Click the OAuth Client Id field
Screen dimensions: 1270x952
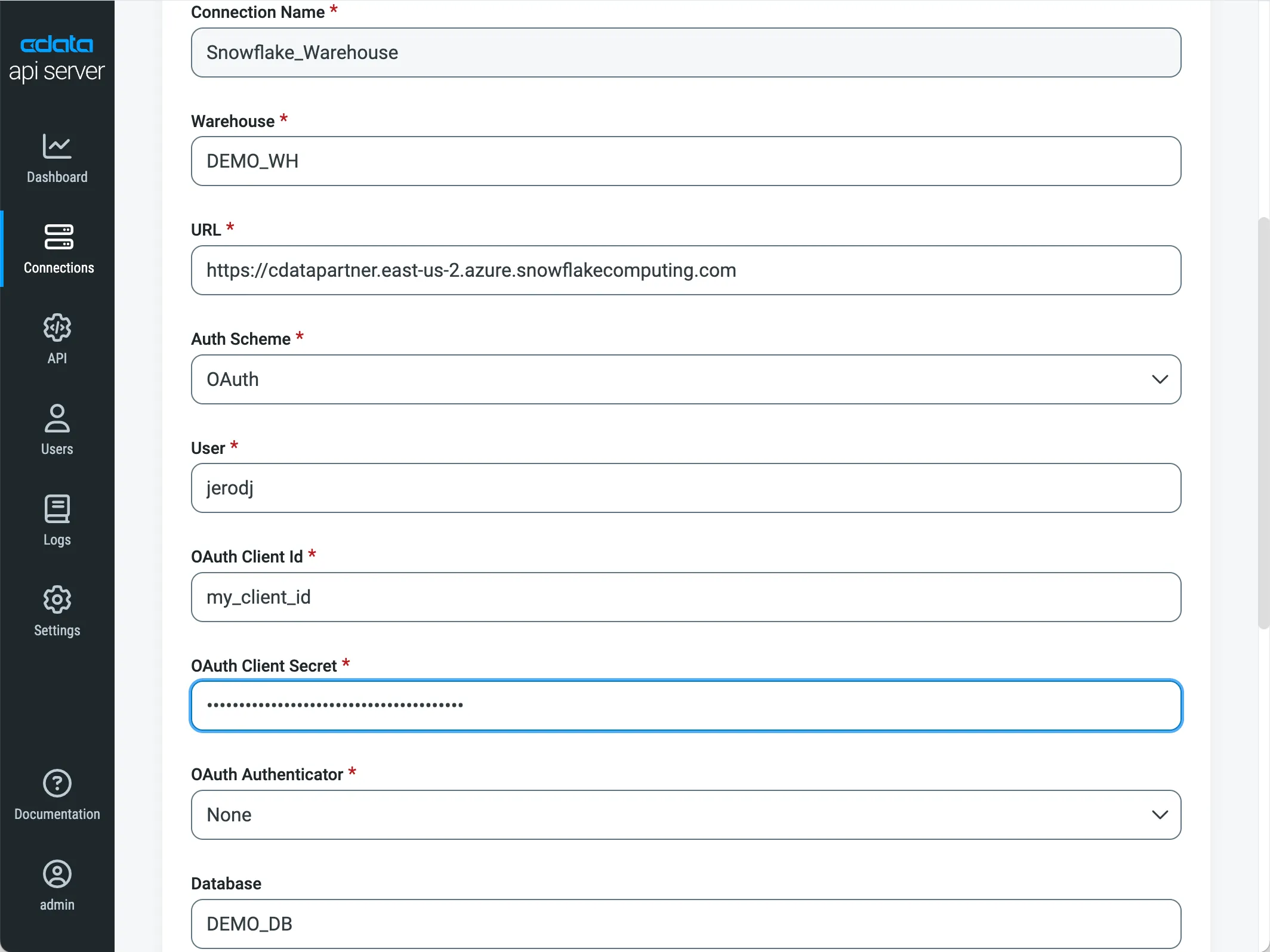[685, 597]
